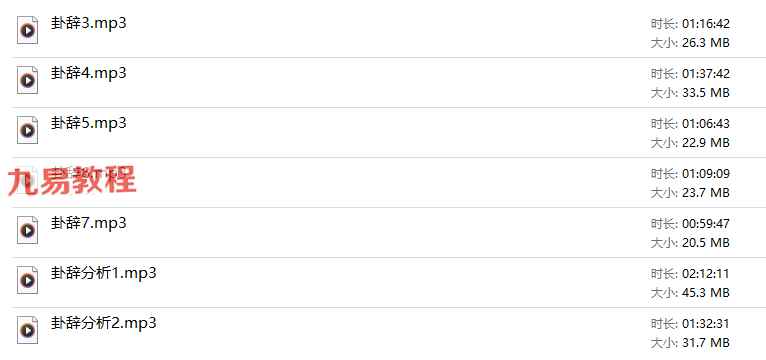Image resolution: width=766 pixels, height=360 pixels.
Task: Click the 22.9 MB size of 卦辞5.mp3
Action: 706,143
